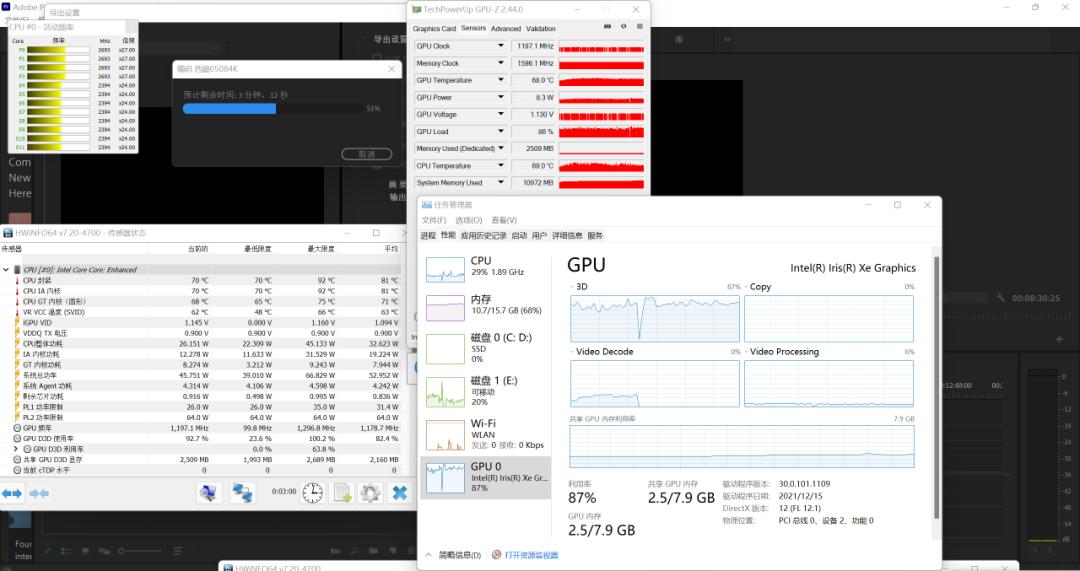Open the CPU Temperature dropdown in GPU-Z
Image resolution: width=1080 pixels, height=571 pixels.
click(501, 166)
